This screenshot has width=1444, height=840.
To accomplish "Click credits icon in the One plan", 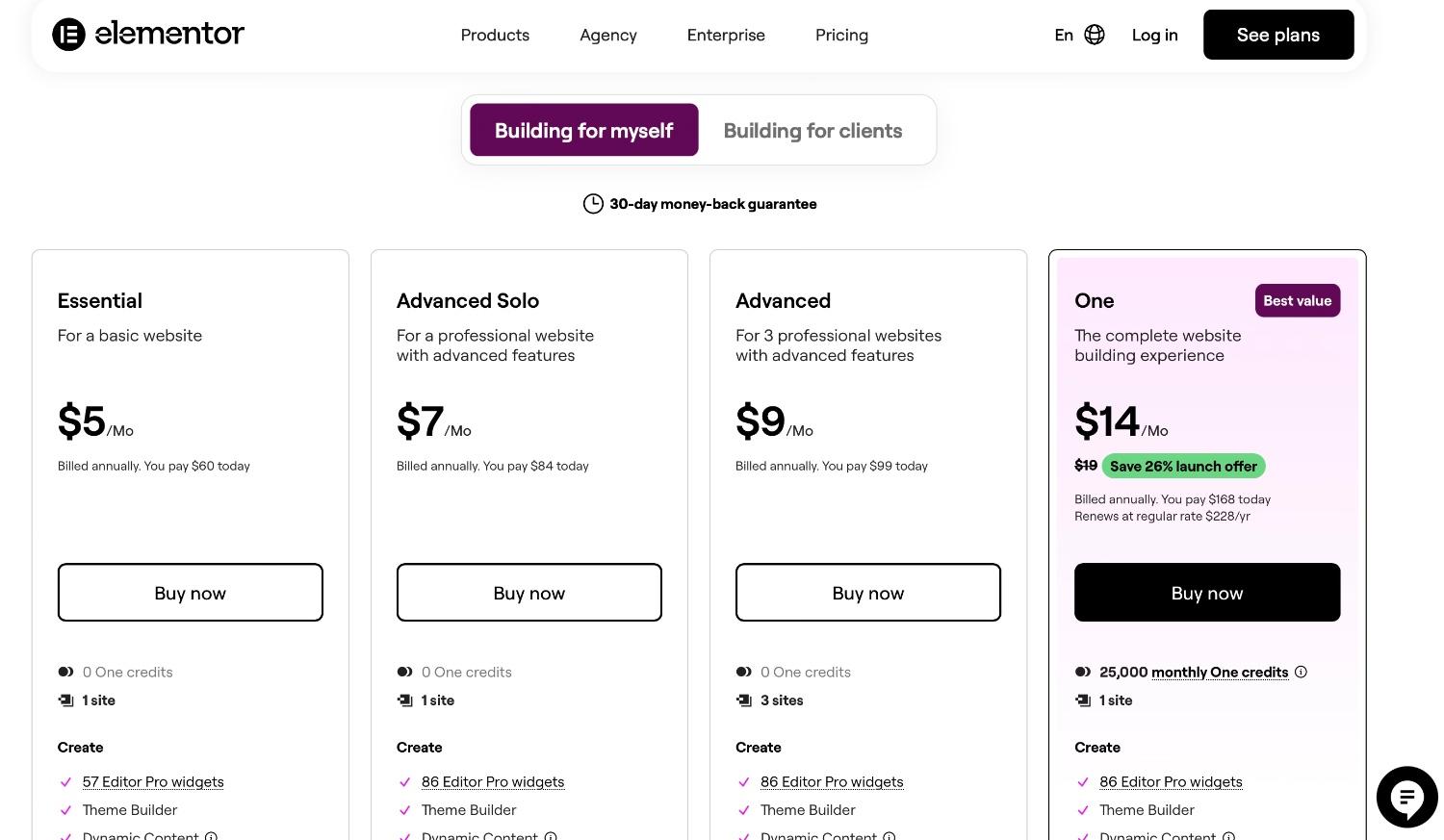I will click(1082, 672).
